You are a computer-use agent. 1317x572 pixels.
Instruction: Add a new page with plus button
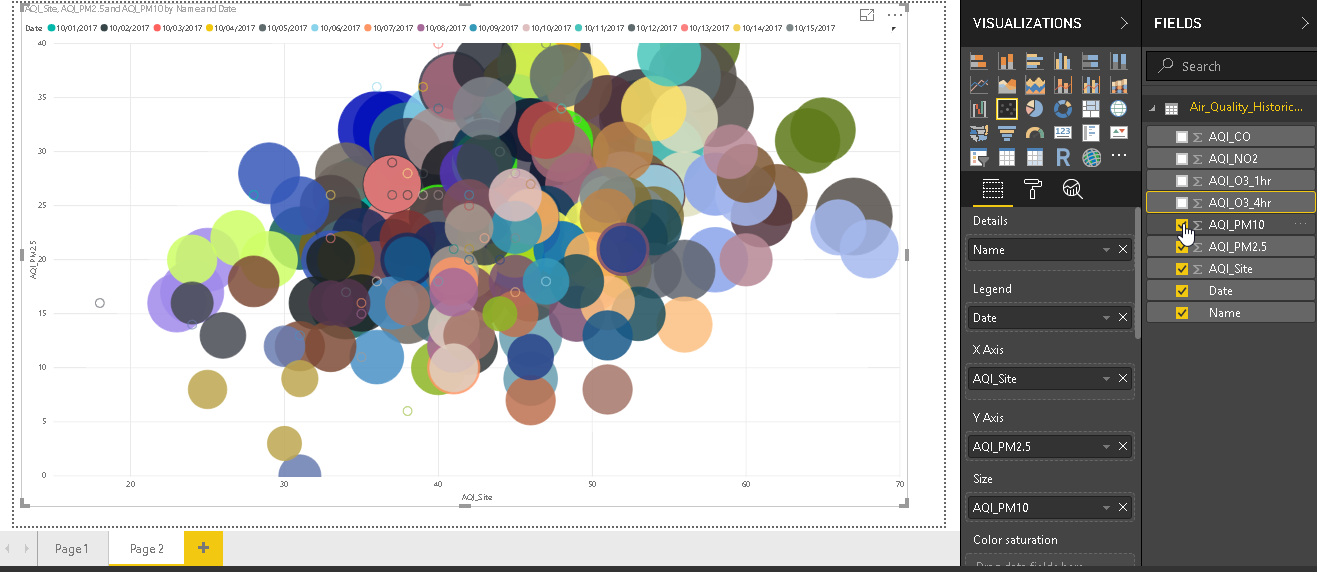pos(203,548)
